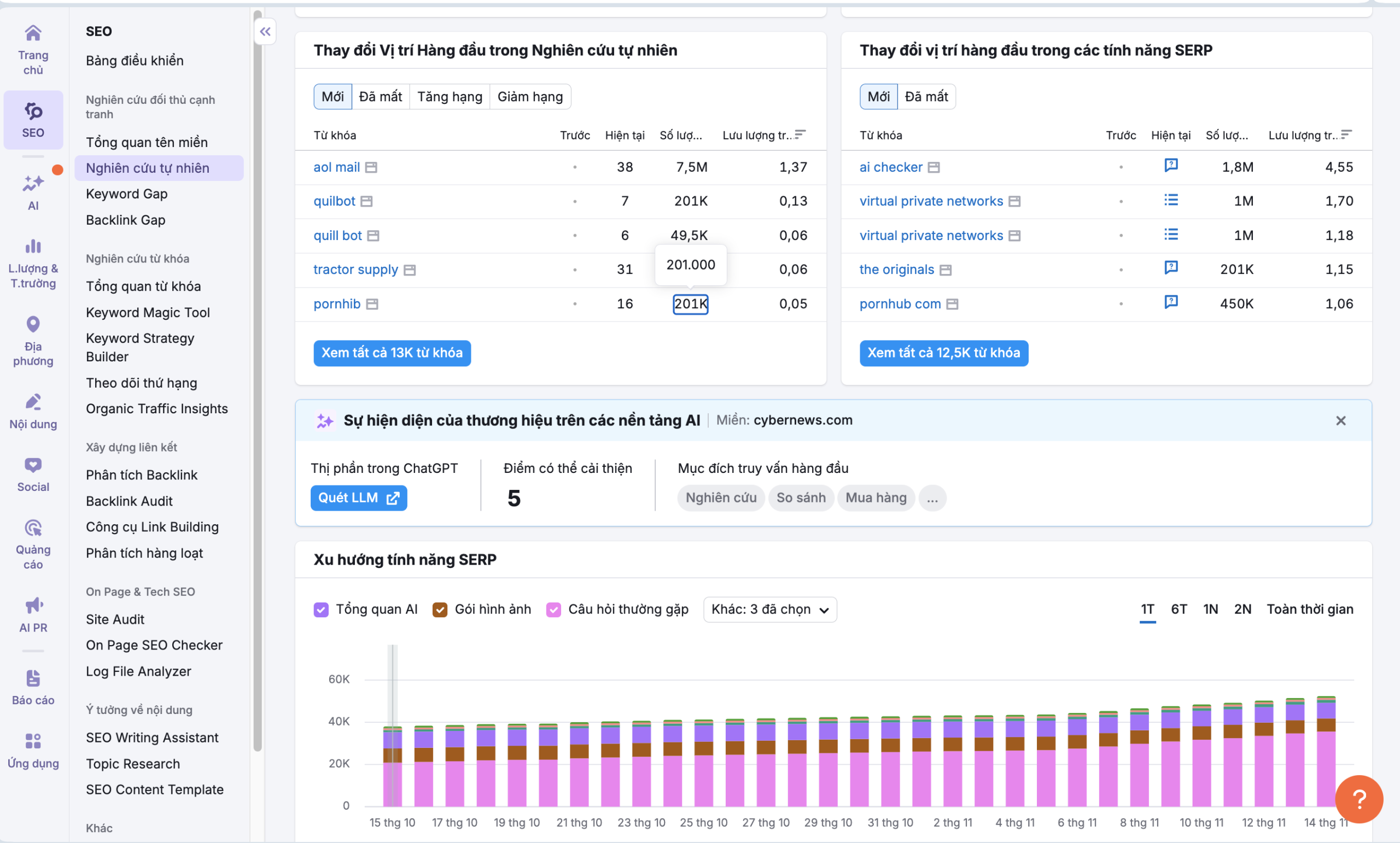Click the Quảng cáo advertising icon

tap(33, 528)
